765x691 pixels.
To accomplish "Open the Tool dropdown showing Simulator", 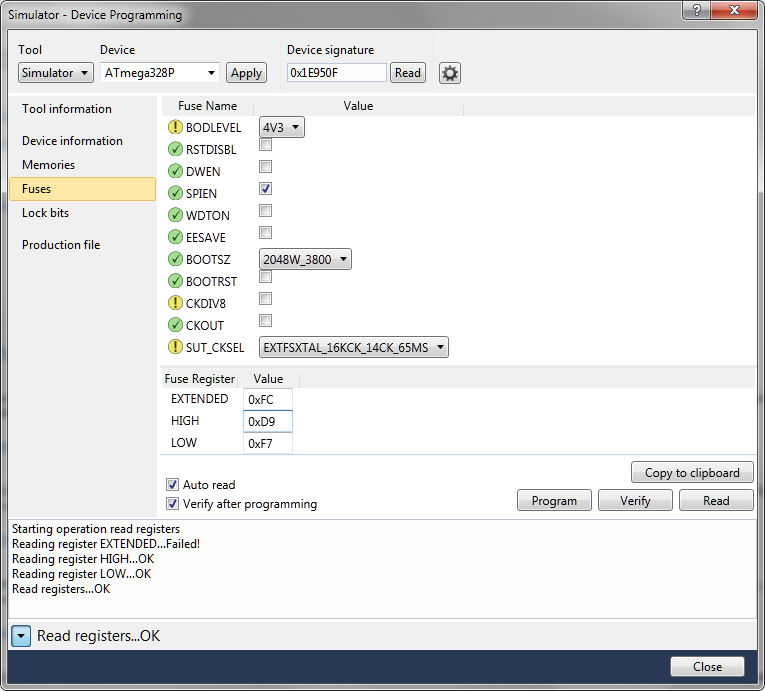I will [x=56, y=73].
